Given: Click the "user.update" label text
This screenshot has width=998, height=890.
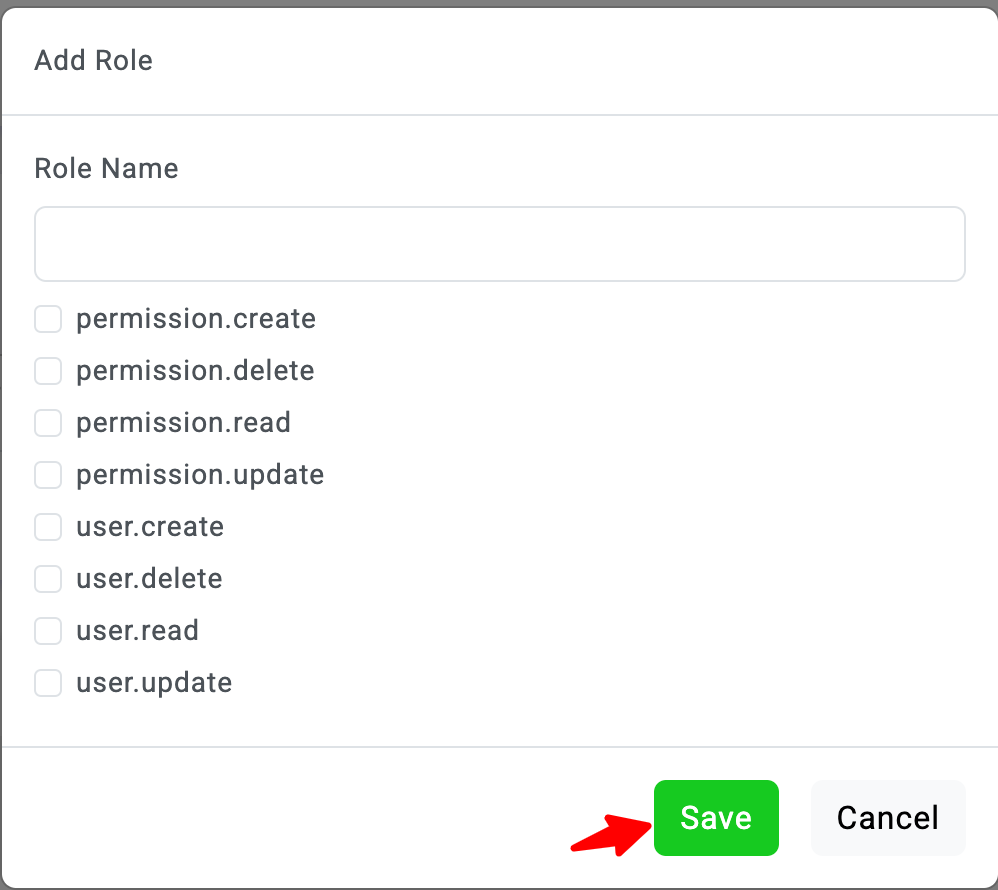Looking at the screenshot, I should coord(154,683).
